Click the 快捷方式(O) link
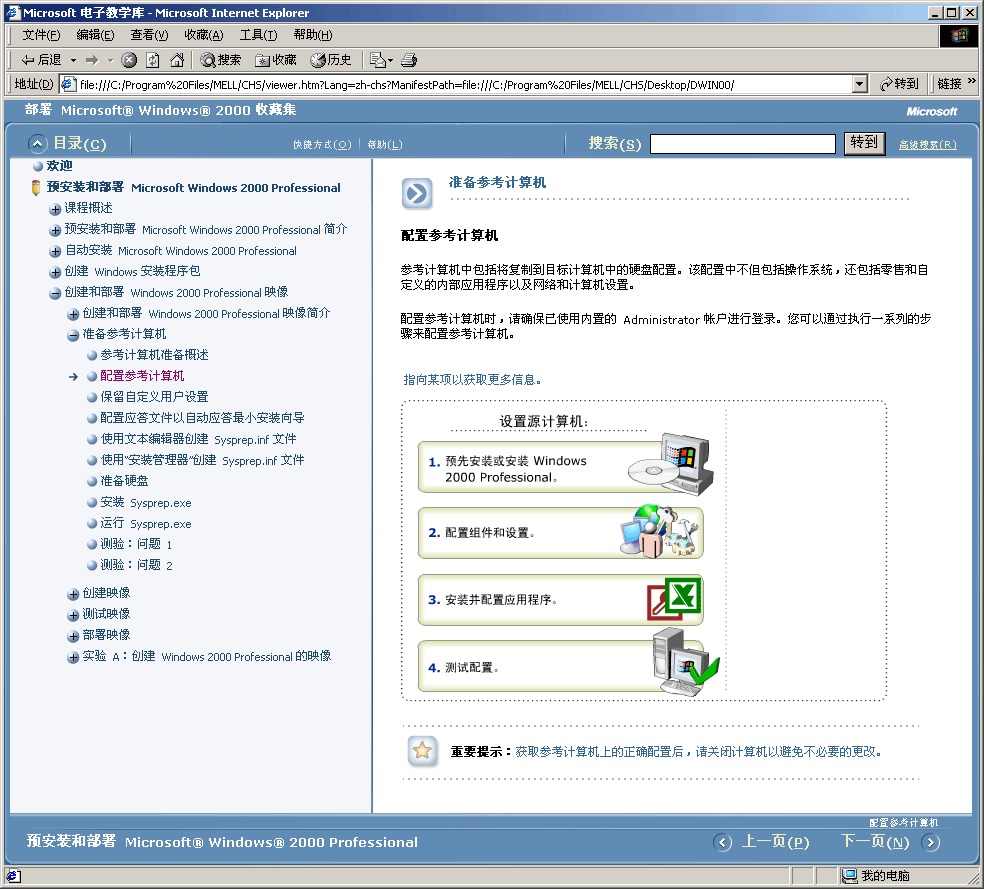984x889 pixels. pyautogui.click(x=322, y=145)
